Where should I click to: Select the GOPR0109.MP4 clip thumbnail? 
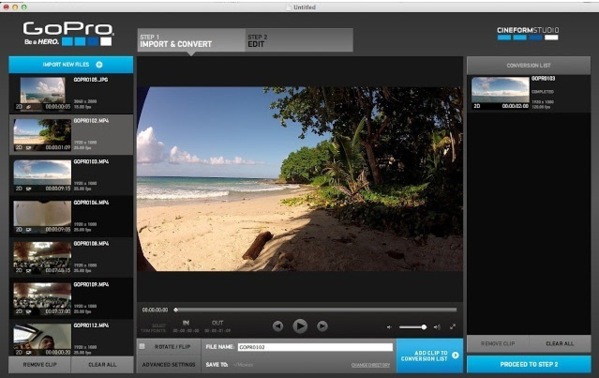tap(42, 298)
